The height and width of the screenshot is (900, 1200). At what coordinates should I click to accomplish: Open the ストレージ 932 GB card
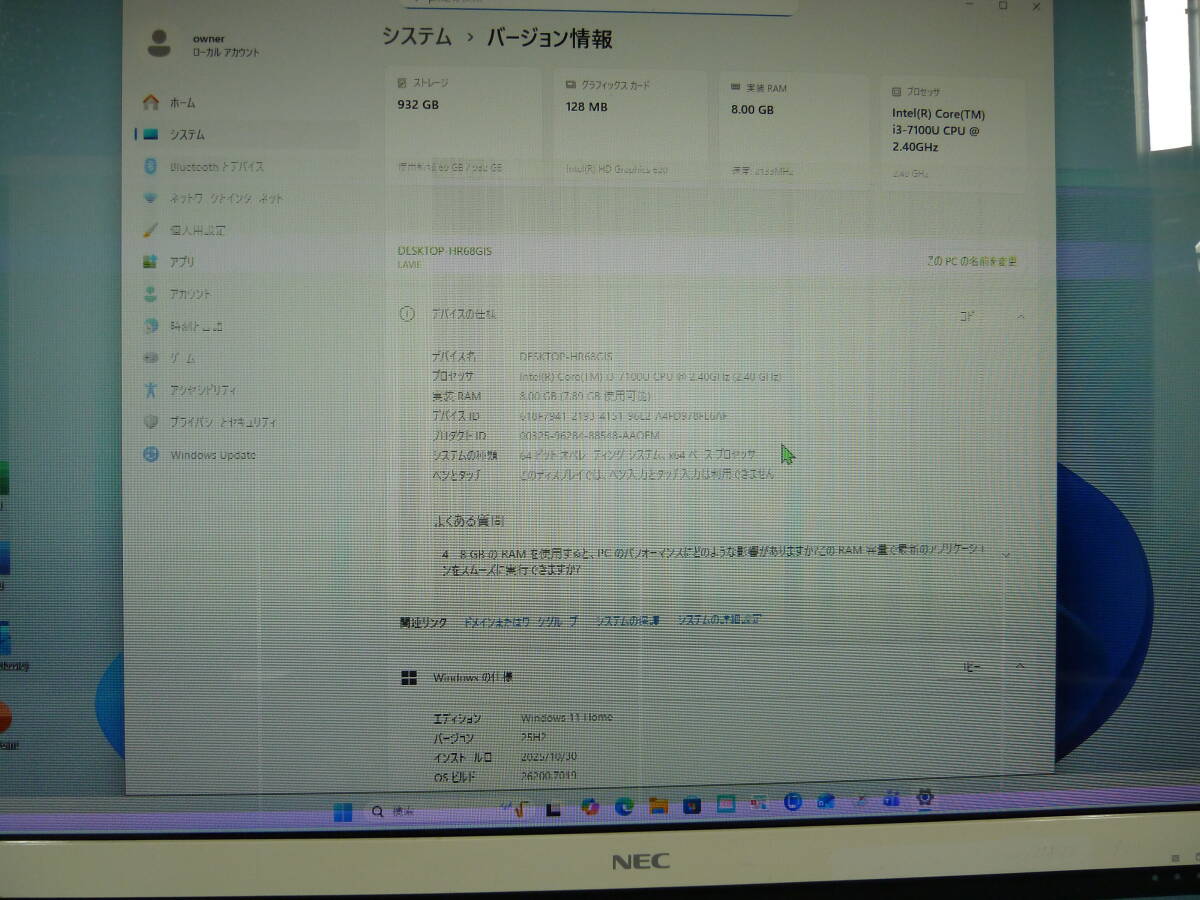pos(463,122)
